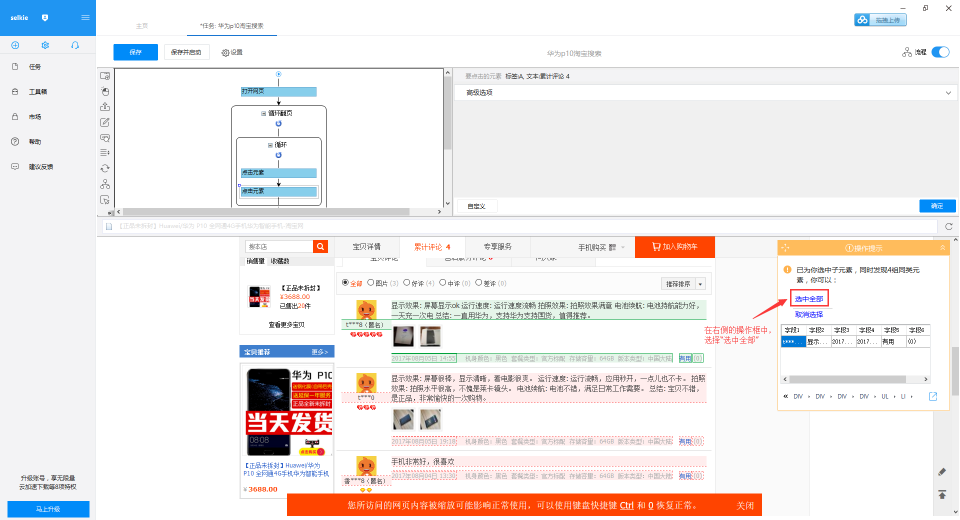Image resolution: width=960 pixels, height=520 pixels.
Task: Select the extract-data upload tool icon
Action: [105, 107]
